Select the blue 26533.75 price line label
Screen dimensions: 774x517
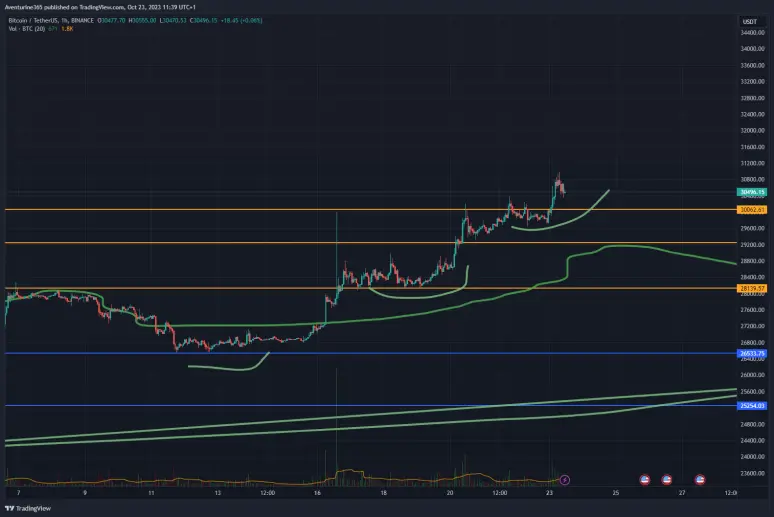(752, 354)
